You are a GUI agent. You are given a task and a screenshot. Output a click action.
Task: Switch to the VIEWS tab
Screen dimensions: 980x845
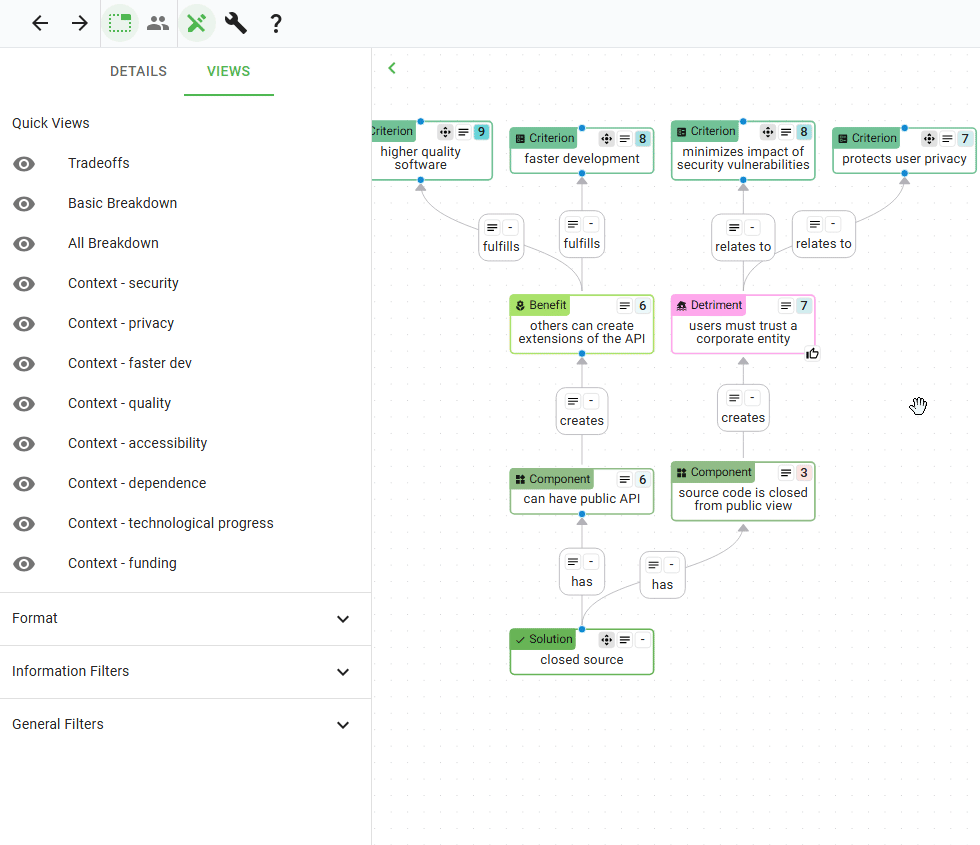[x=229, y=71]
